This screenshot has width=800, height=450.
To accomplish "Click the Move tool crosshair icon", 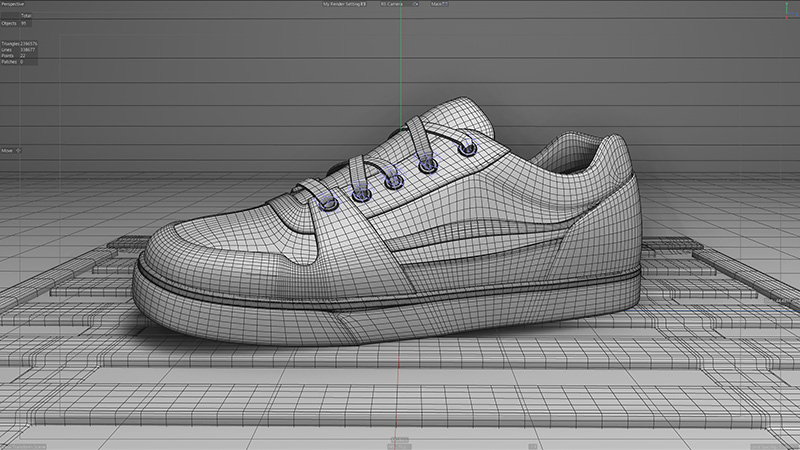I will pyautogui.click(x=19, y=150).
